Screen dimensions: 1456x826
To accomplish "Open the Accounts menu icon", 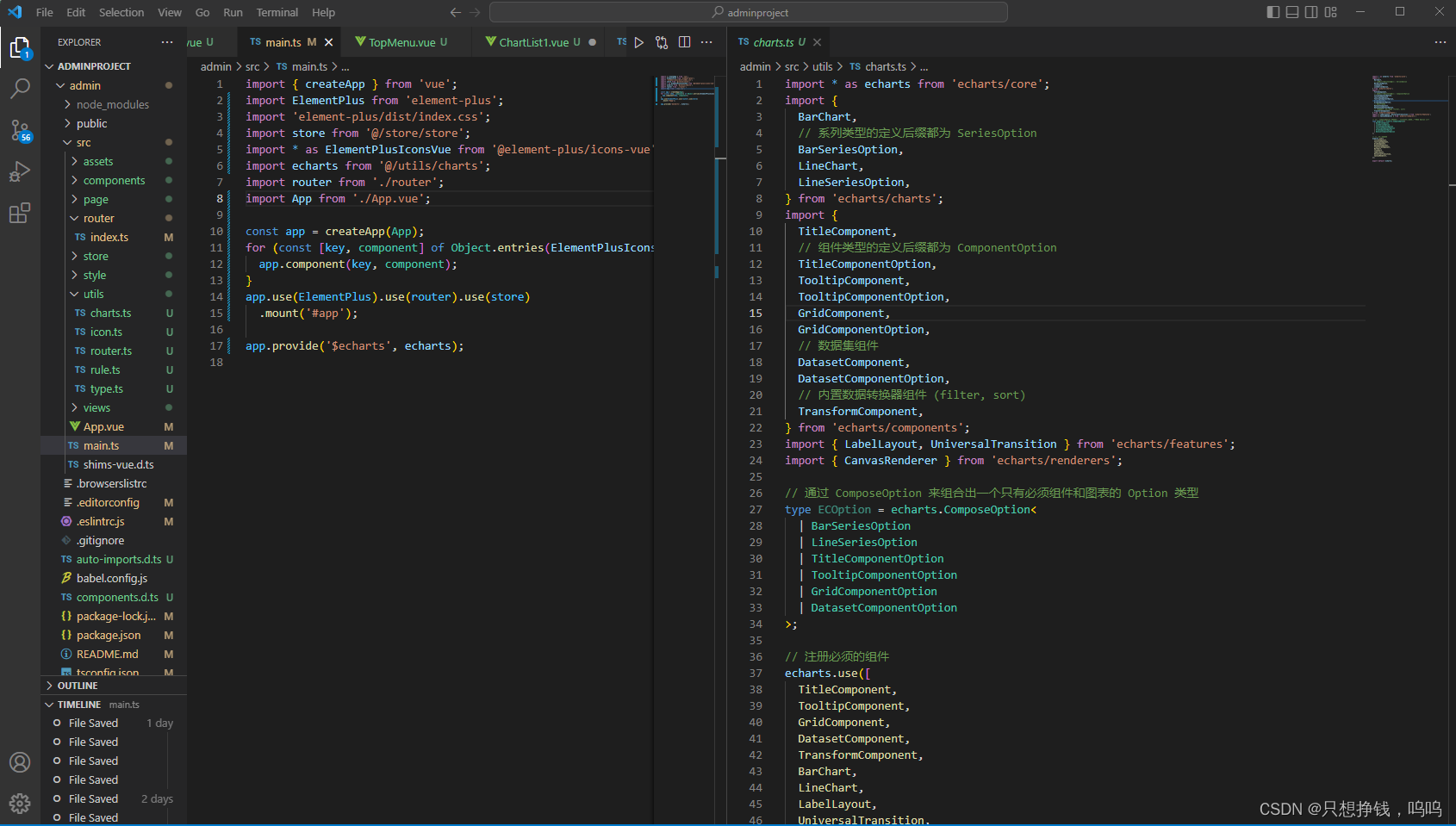I will tap(20, 762).
